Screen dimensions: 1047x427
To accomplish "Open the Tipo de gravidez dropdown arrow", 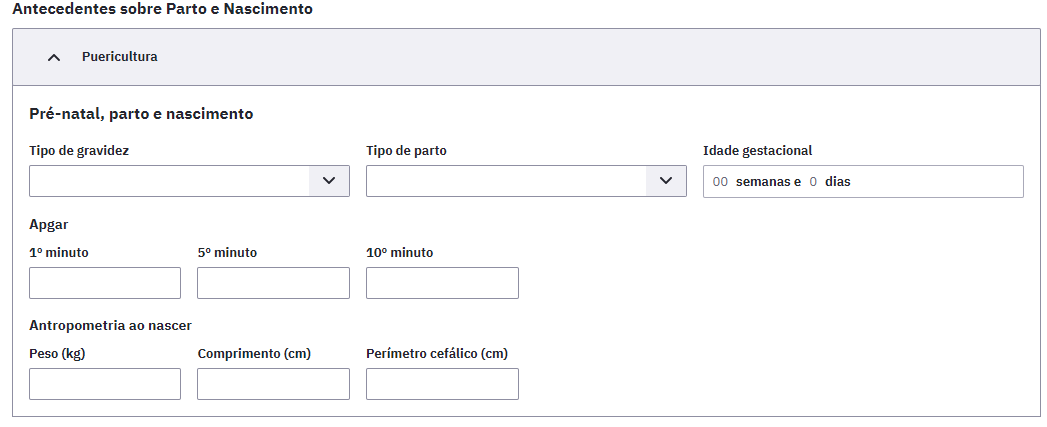I will point(329,181).
